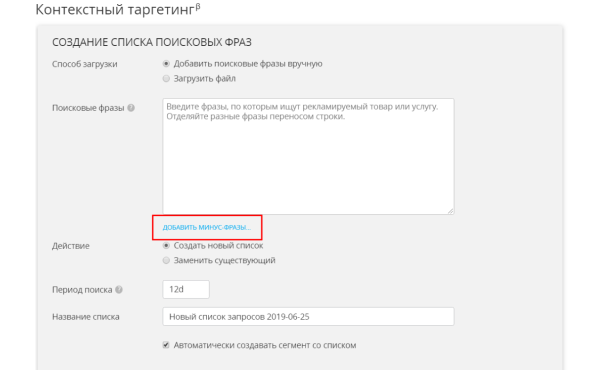Viewport: 600px width, 370px height.
Task: Click the СОЗДАНИЕ СПИСКА ПОИСКОВЫХ ФРАЗ heading
Action: (x=152, y=42)
